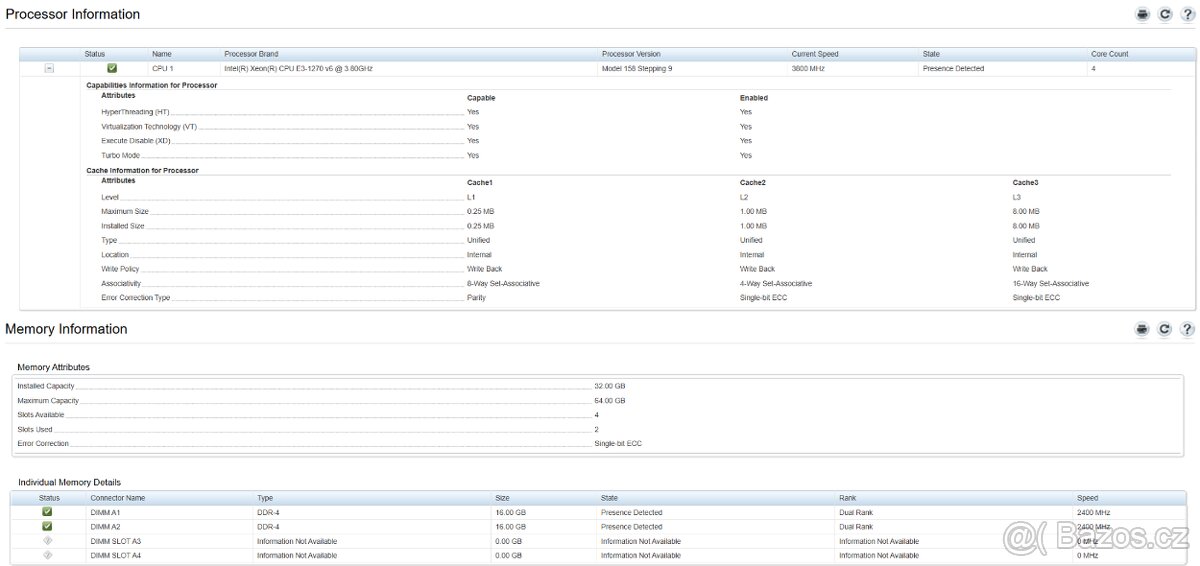Click the Error Correction Type attribute label
Viewport: 1200px width, 566px height.
136,298
